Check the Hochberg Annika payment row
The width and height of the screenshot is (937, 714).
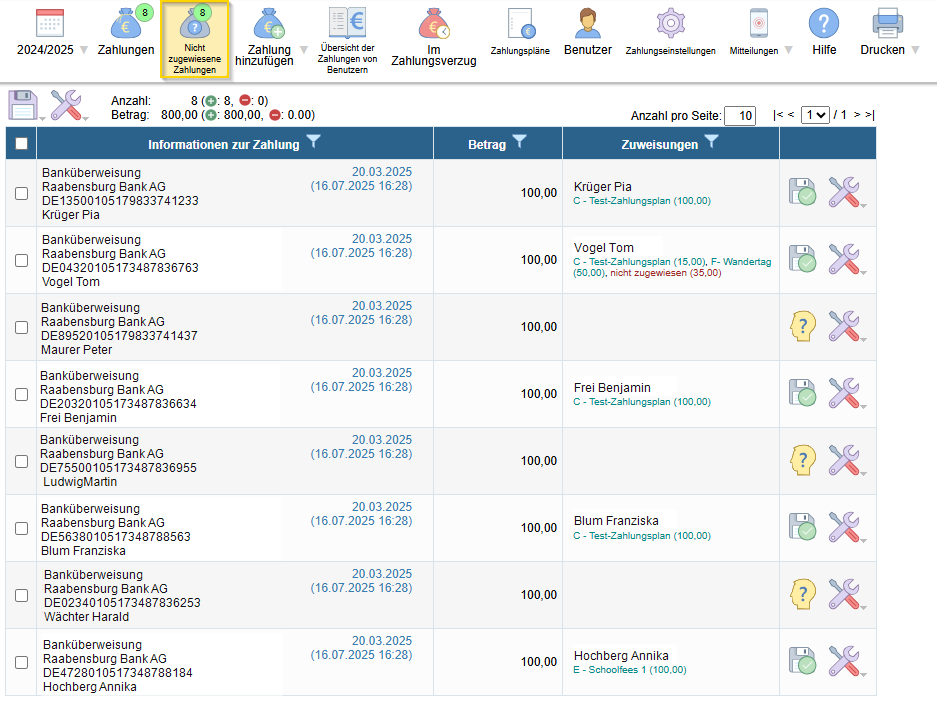tap(22, 661)
